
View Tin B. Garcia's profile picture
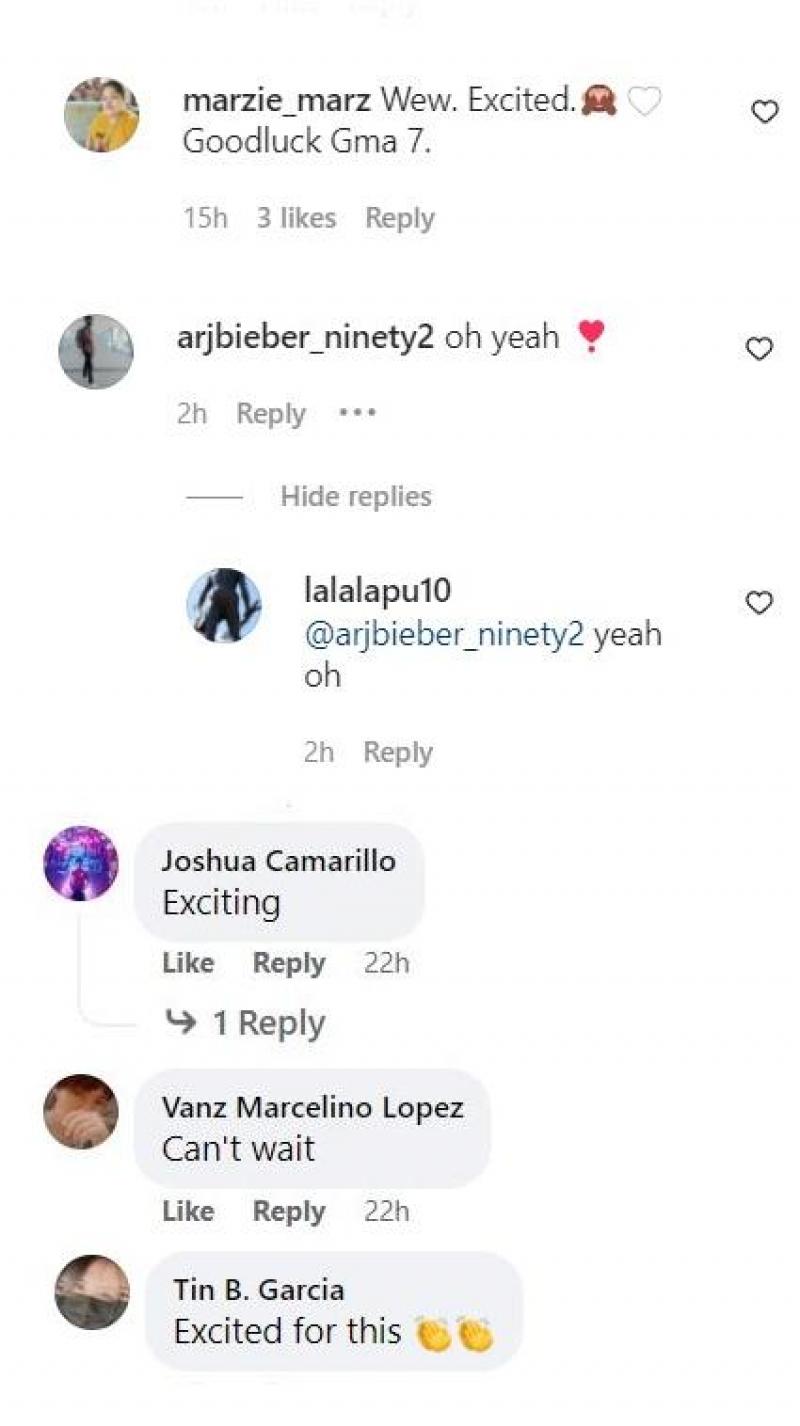click(92, 1292)
